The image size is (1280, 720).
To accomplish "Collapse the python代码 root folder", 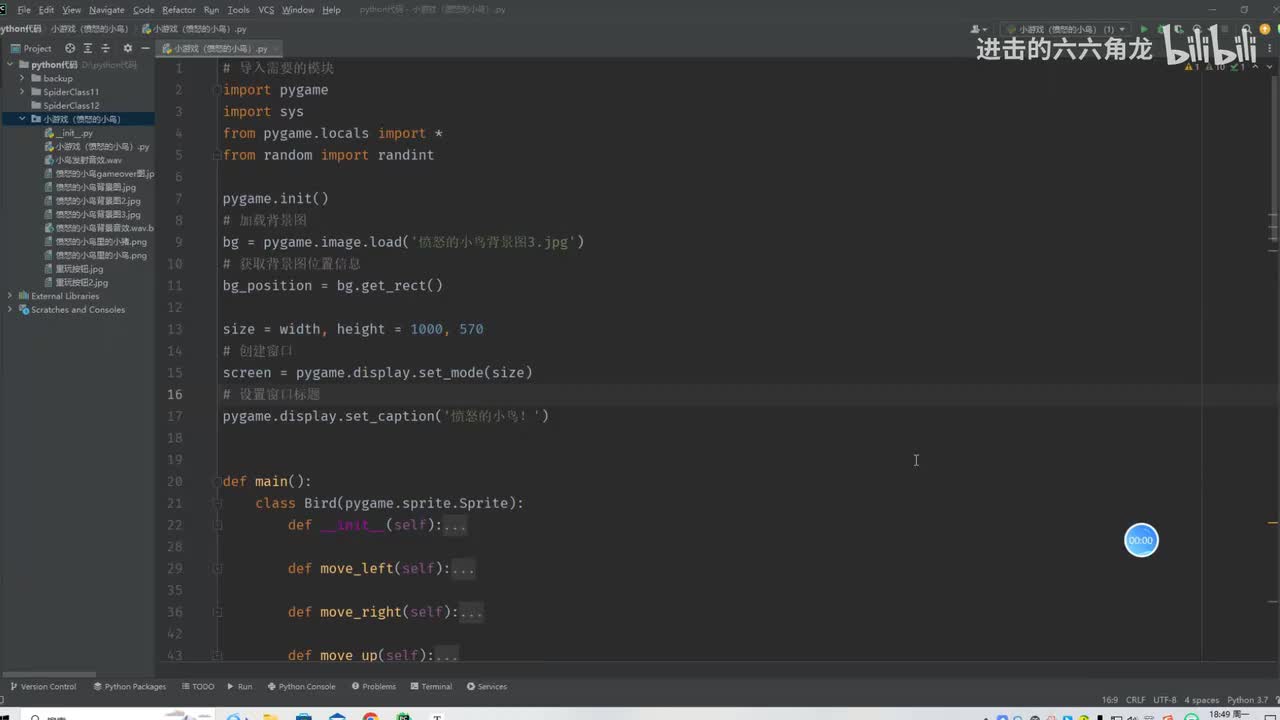I will (x=10, y=65).
